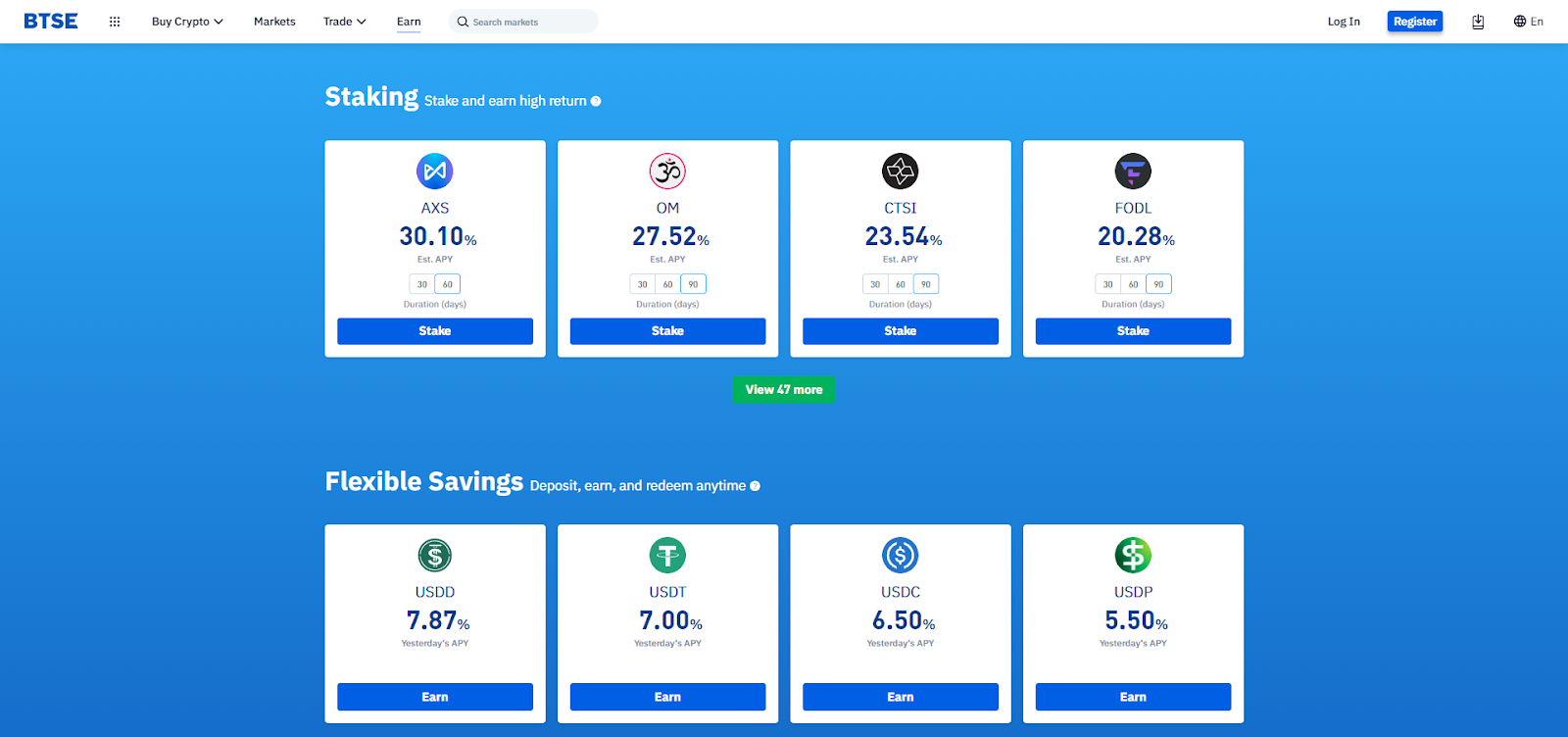Select 60-day duration for AXS

coord(448,284)
